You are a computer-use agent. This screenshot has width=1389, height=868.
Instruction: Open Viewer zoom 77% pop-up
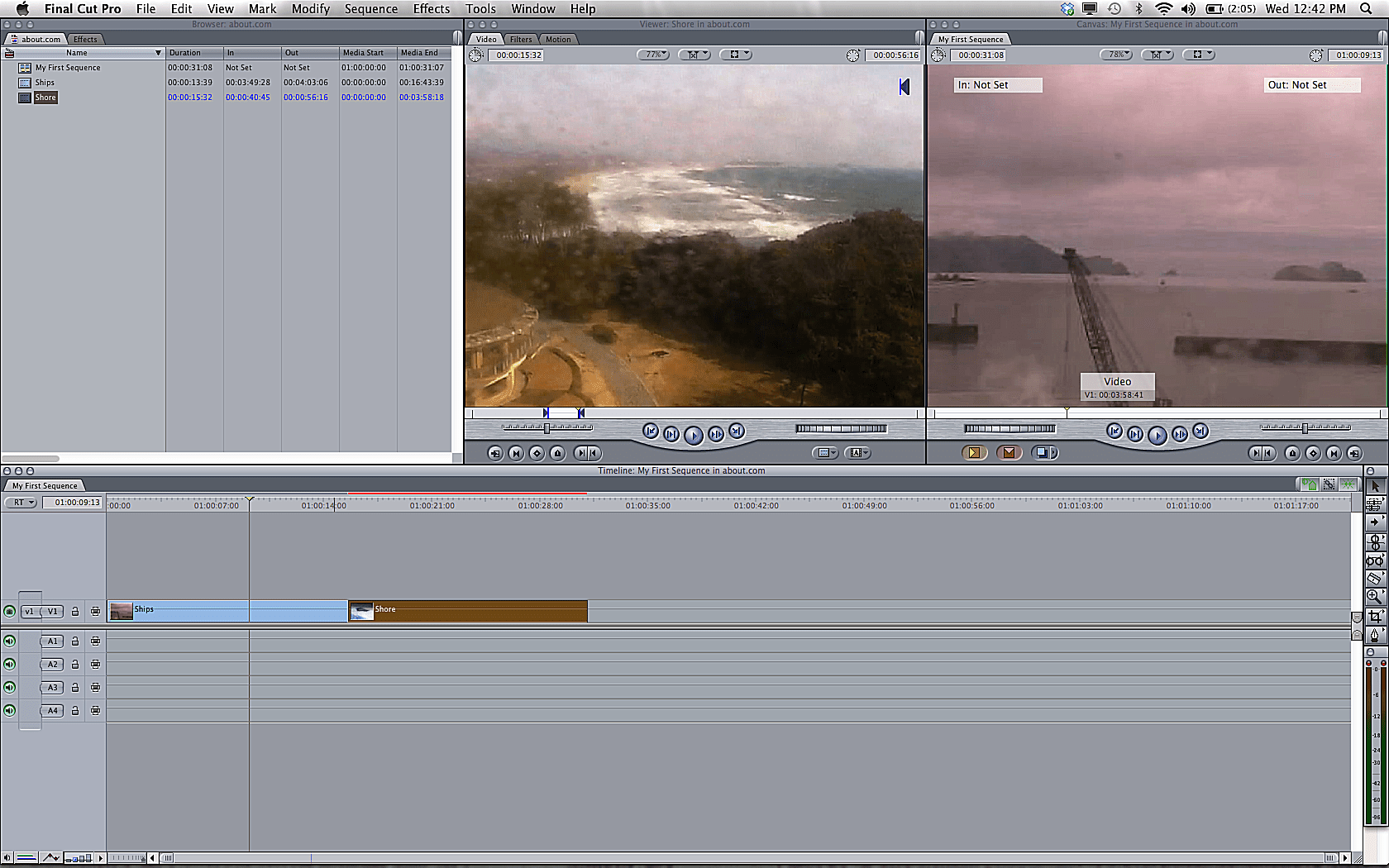coord(653,55)
